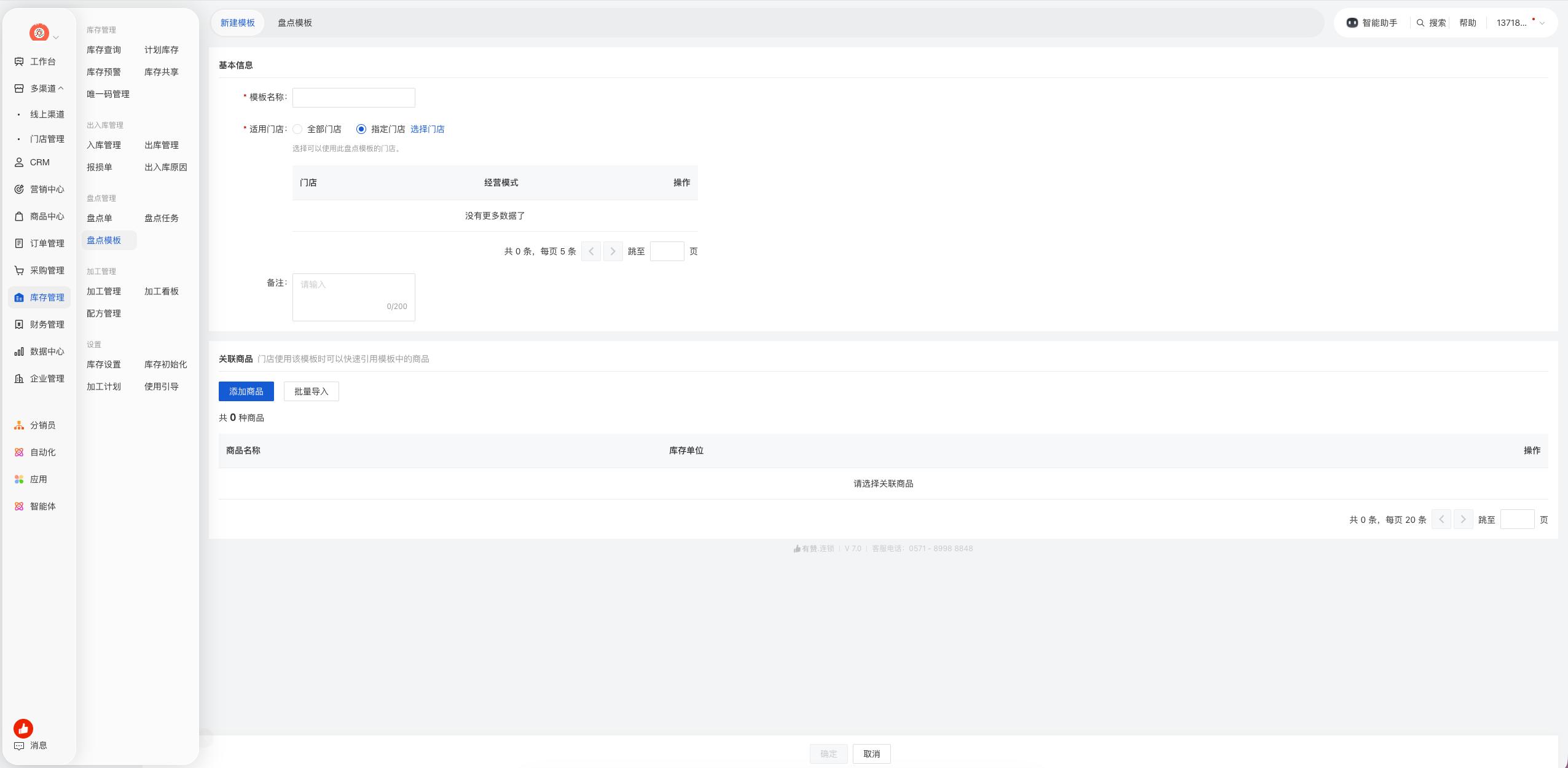
Task: Click the CRM person icon
Action: pos(19,162)
